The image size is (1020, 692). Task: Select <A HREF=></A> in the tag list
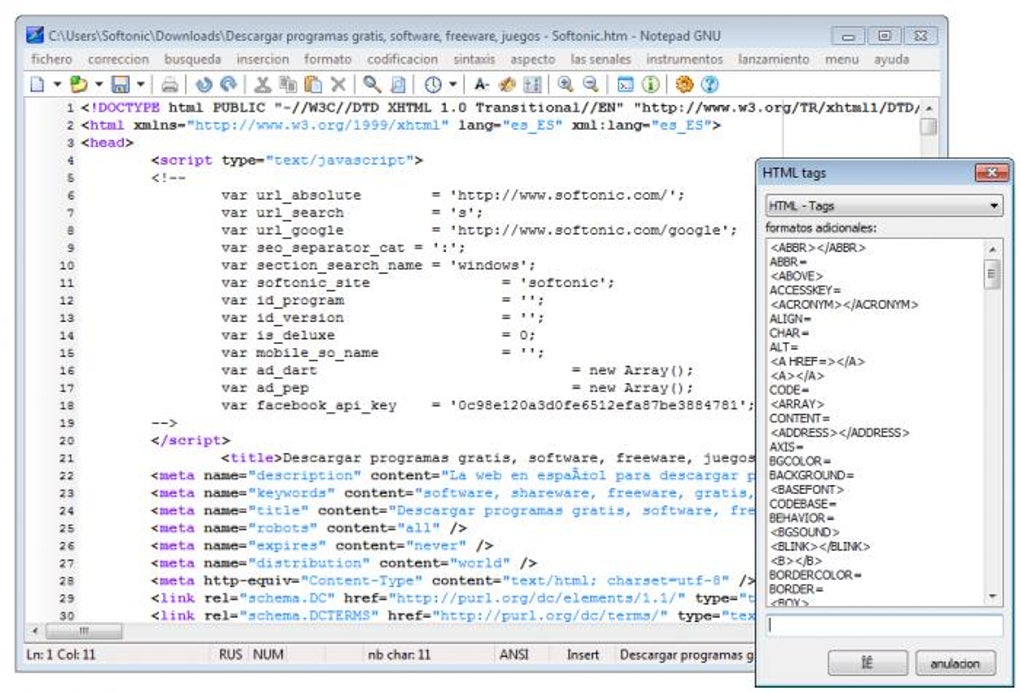coord(817,362)
